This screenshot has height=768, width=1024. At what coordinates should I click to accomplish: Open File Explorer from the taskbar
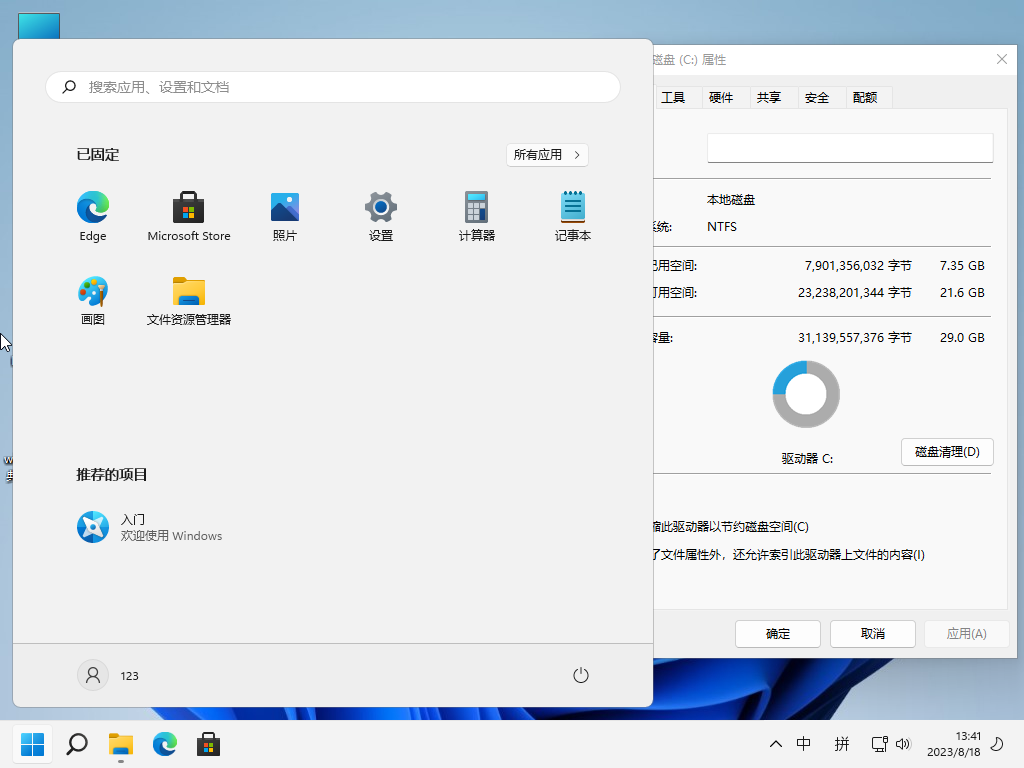[x=121, y=744]
